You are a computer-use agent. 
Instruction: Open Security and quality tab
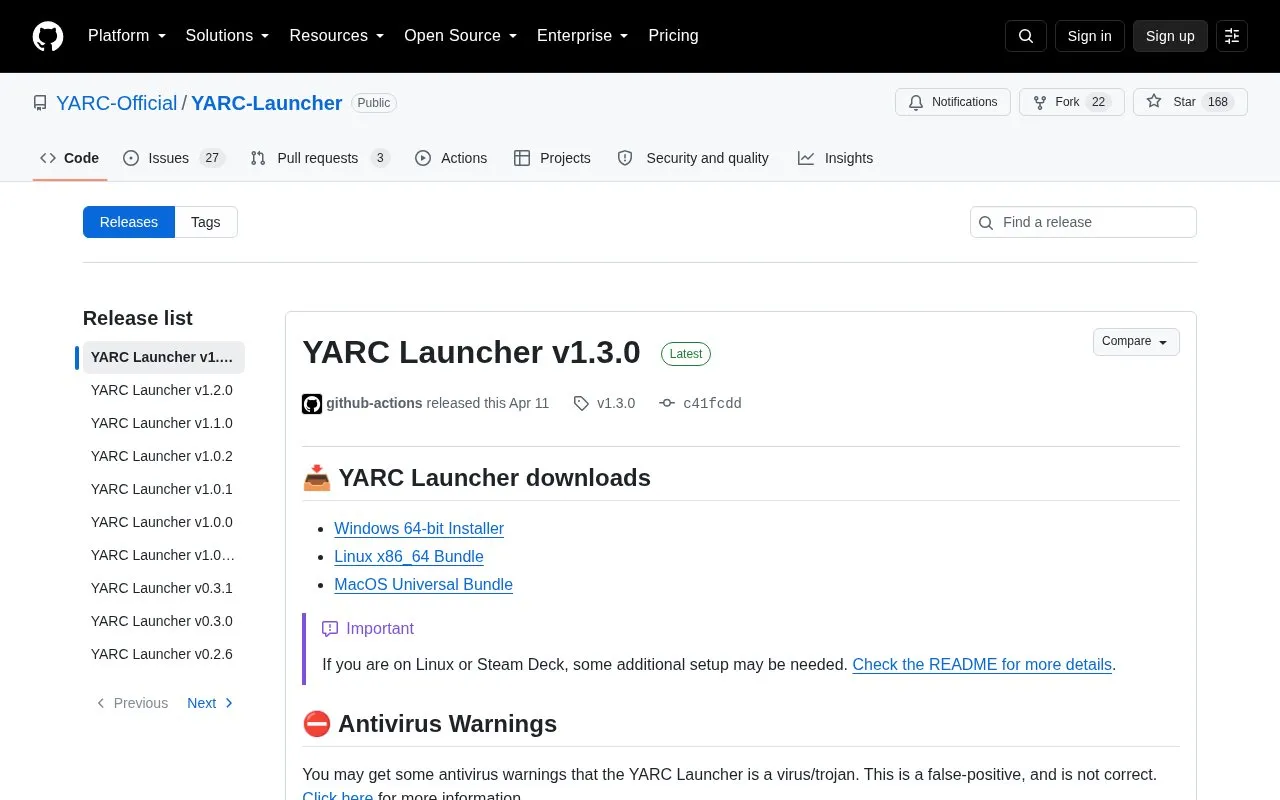pyautogui.click(x=693, y=158)
